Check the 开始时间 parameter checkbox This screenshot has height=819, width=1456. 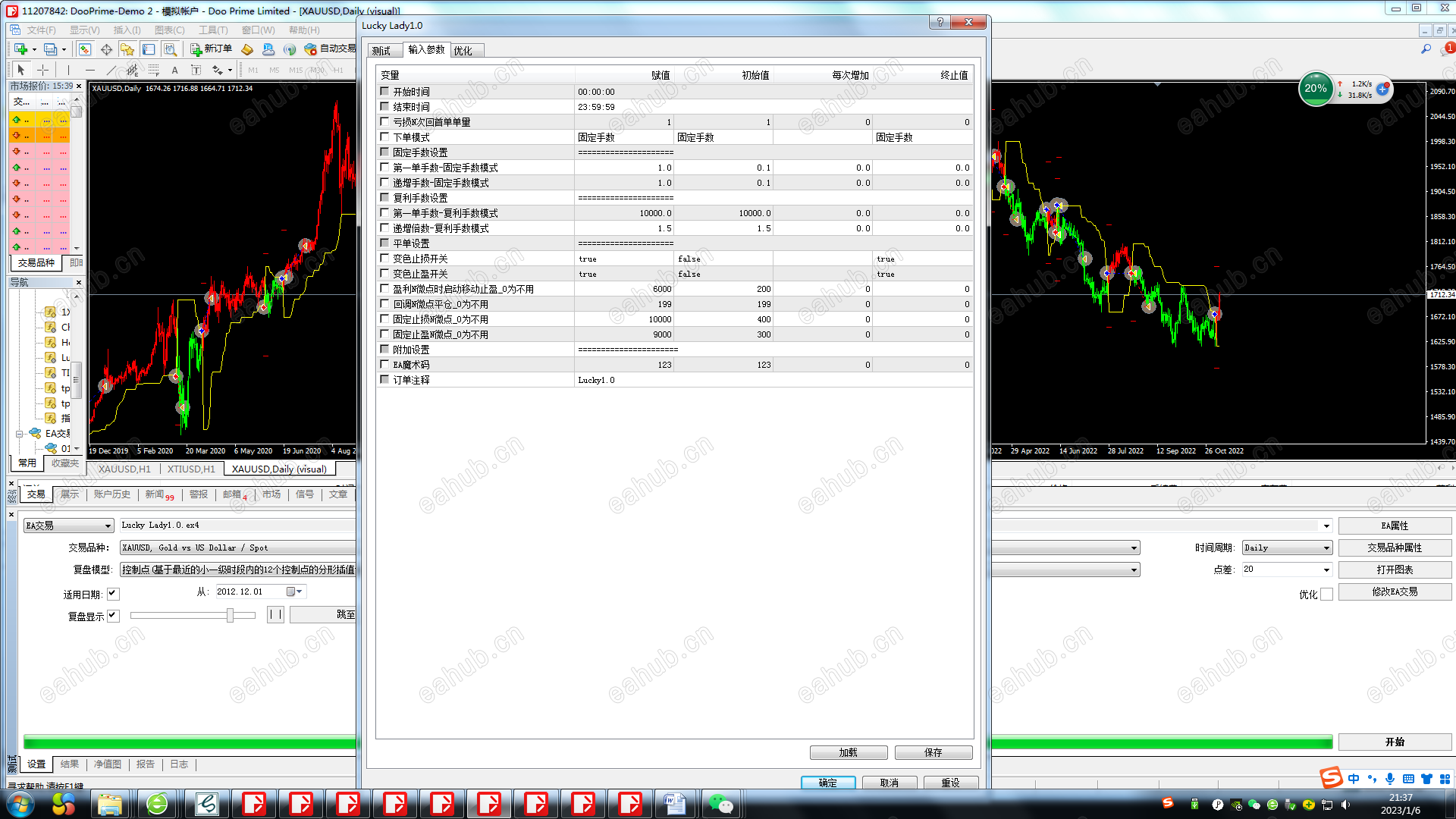pos(384,92)
